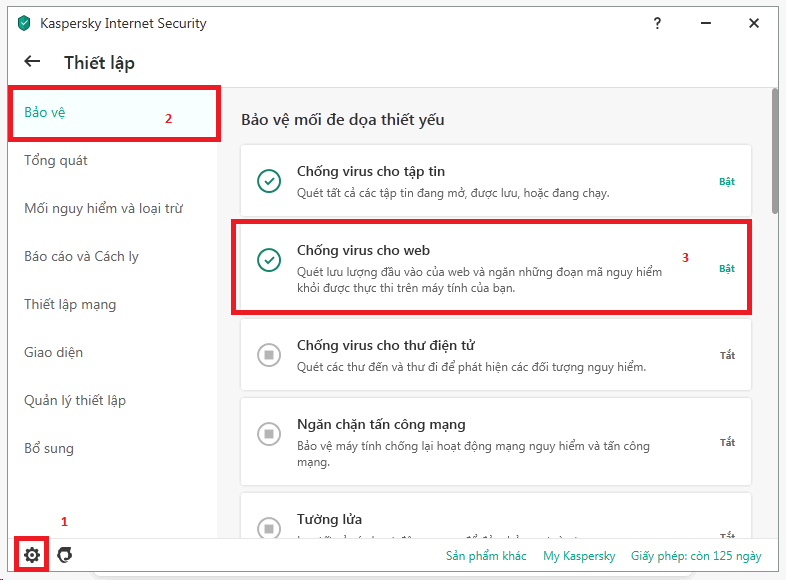
Task: Click the support agent headset icon
Action: pos(65,555)
